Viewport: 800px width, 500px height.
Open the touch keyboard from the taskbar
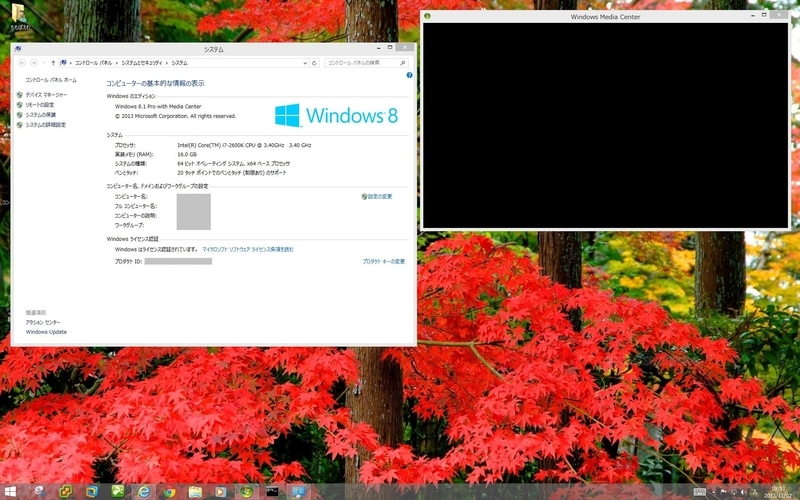tap(699, 492)
